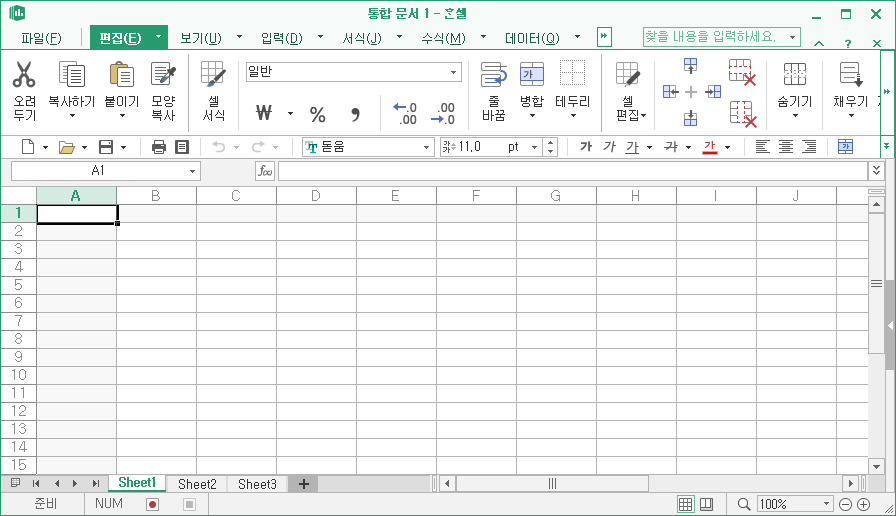Click the macro record button

[152, 504]
